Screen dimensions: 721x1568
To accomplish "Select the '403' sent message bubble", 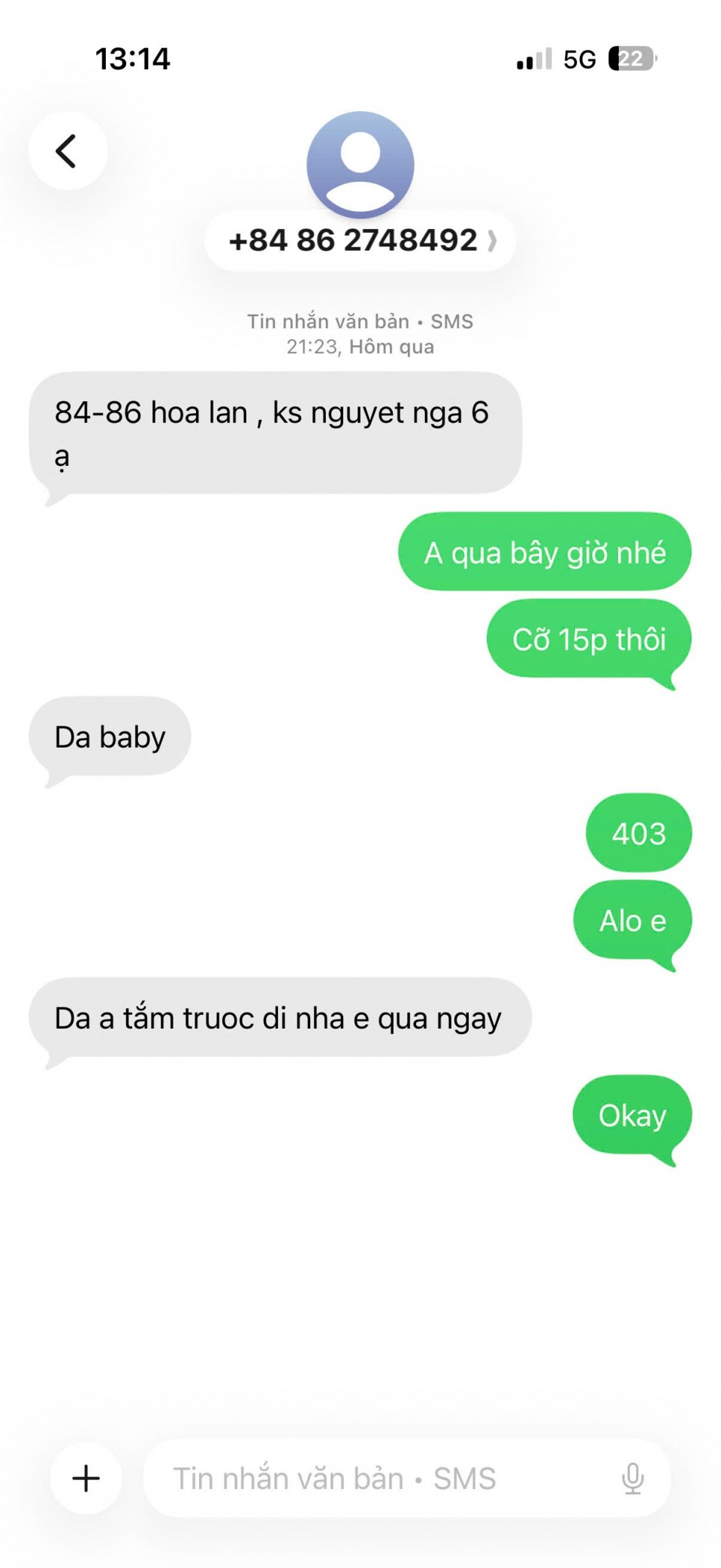I will click(x=638, y=832).
